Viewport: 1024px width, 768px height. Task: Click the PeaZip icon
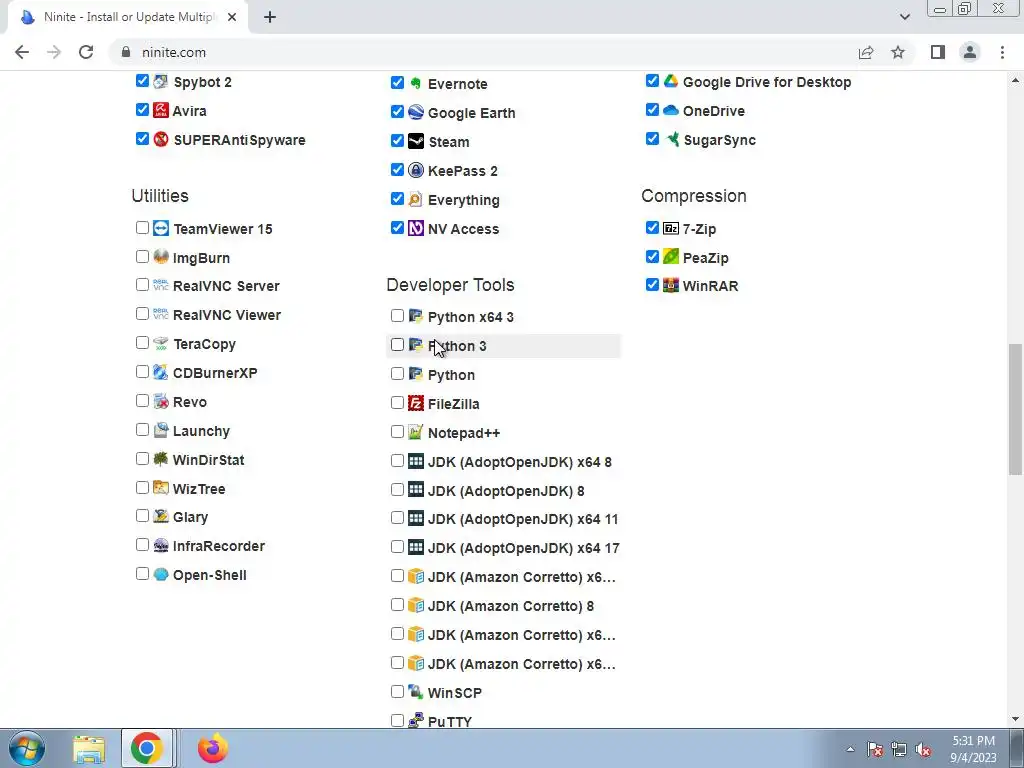(x=671, y=257)
